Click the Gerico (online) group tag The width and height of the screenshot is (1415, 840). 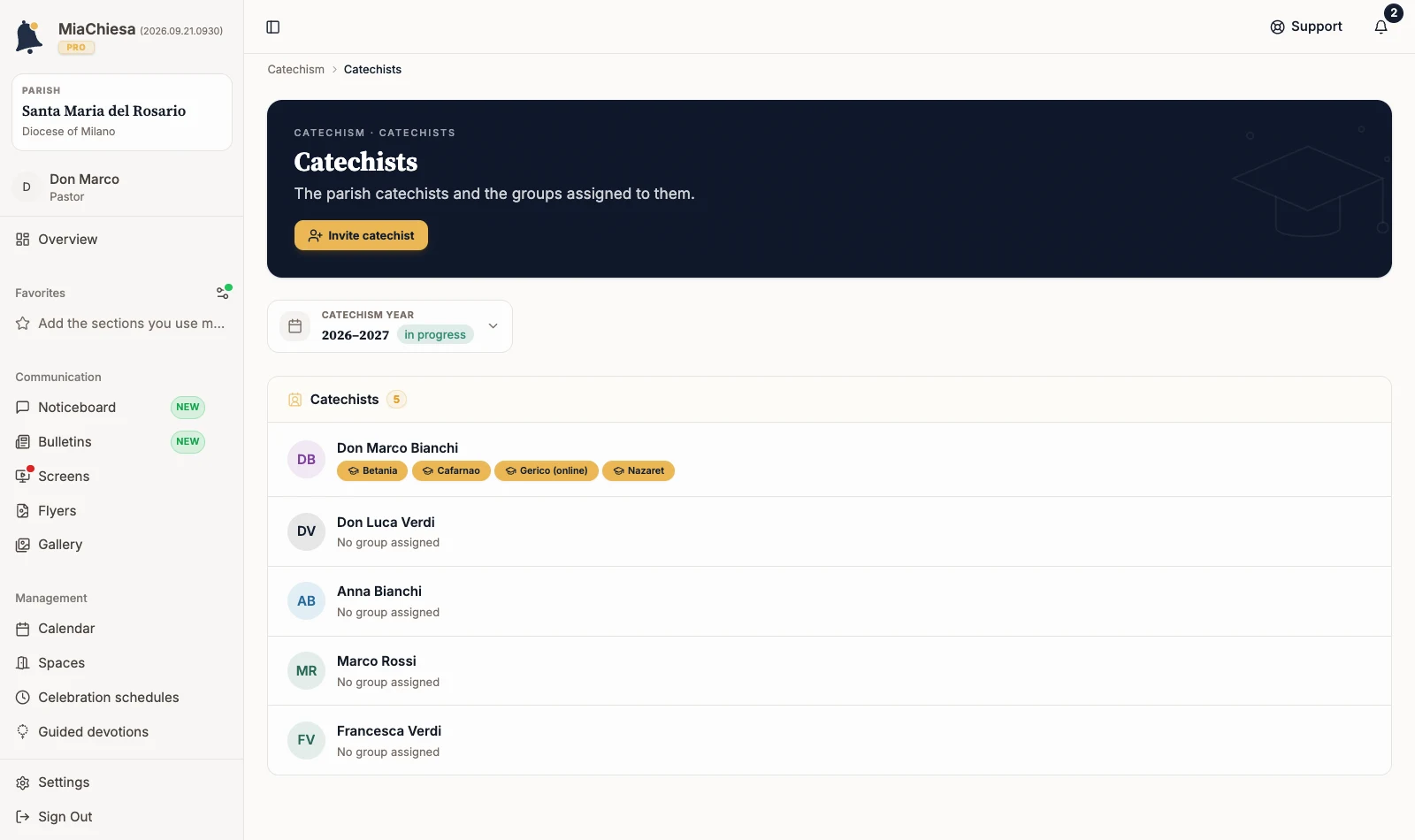547,471
